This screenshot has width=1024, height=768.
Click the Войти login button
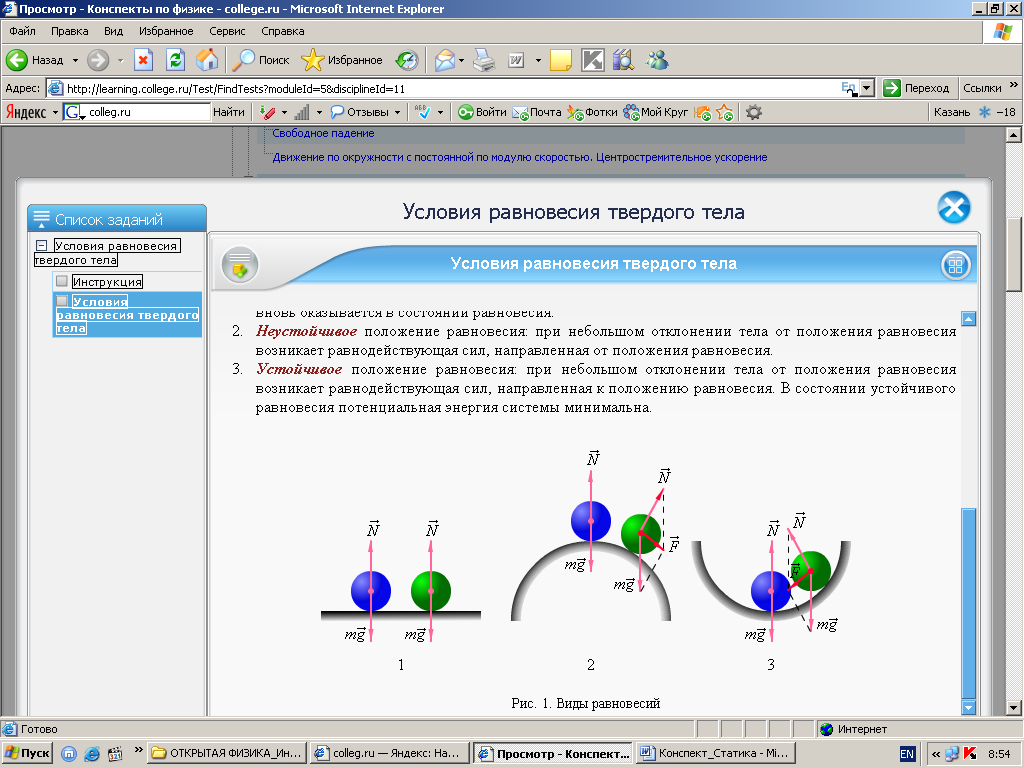(482, 112)
